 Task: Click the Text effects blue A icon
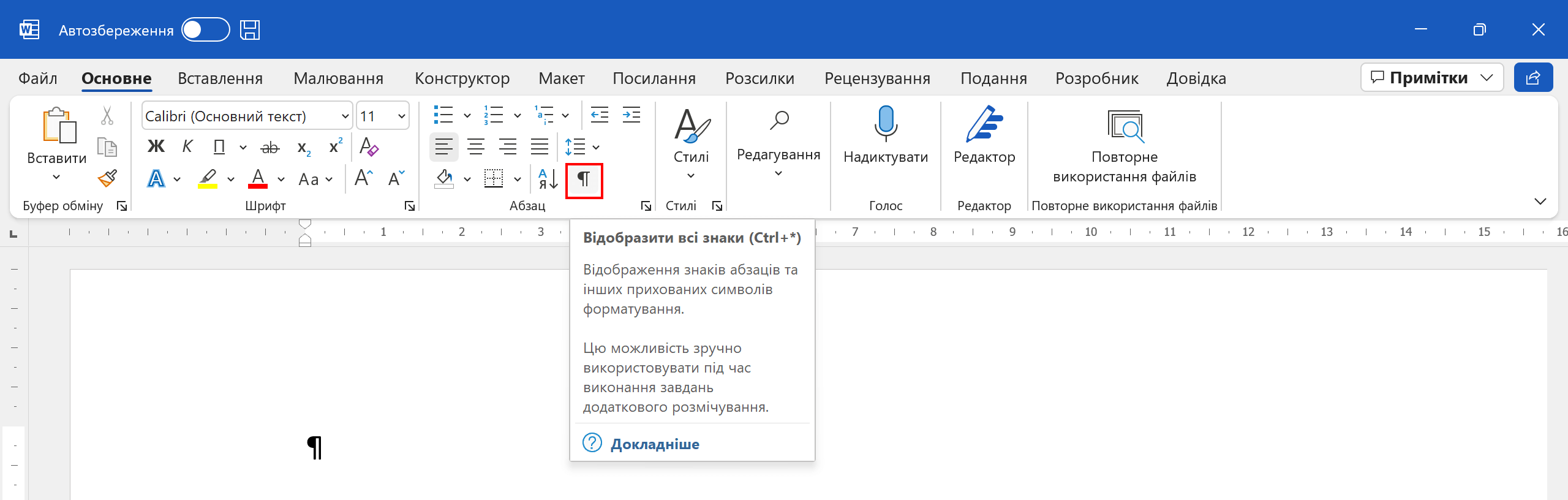(156, 178)
